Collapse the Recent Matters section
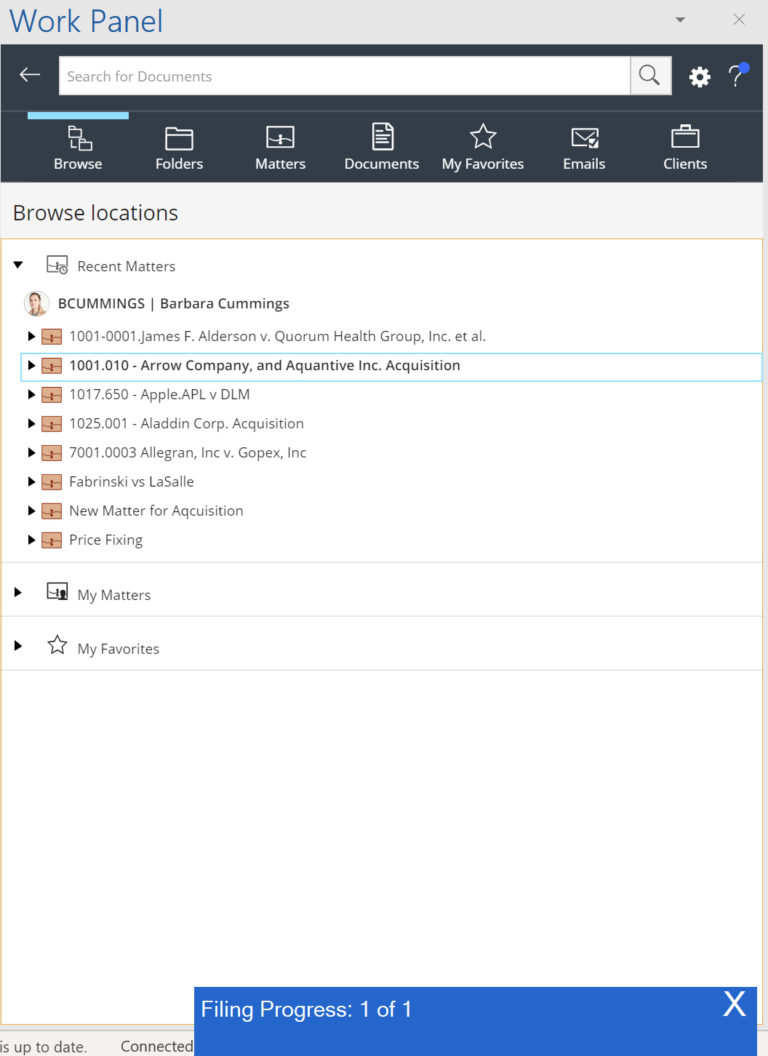This screenshot has width=768, height=1056. 18,265
